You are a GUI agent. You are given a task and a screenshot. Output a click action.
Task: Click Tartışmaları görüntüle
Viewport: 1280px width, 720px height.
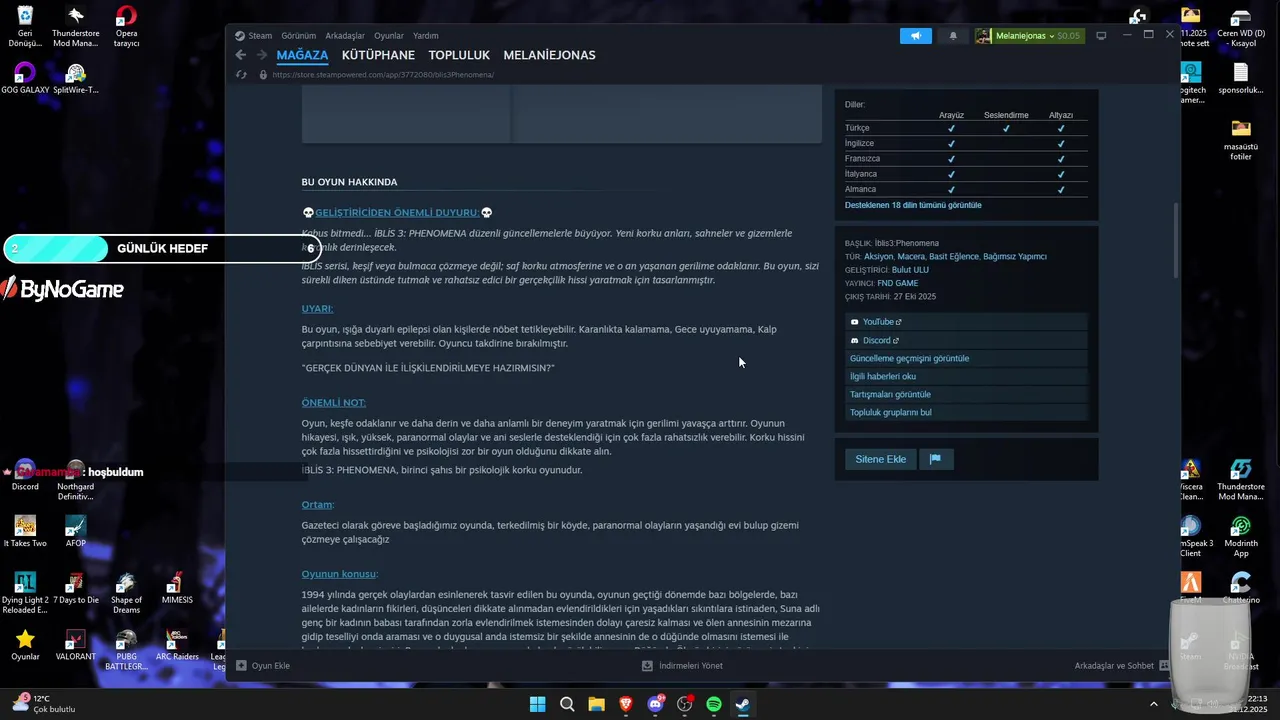pos(966,394)
